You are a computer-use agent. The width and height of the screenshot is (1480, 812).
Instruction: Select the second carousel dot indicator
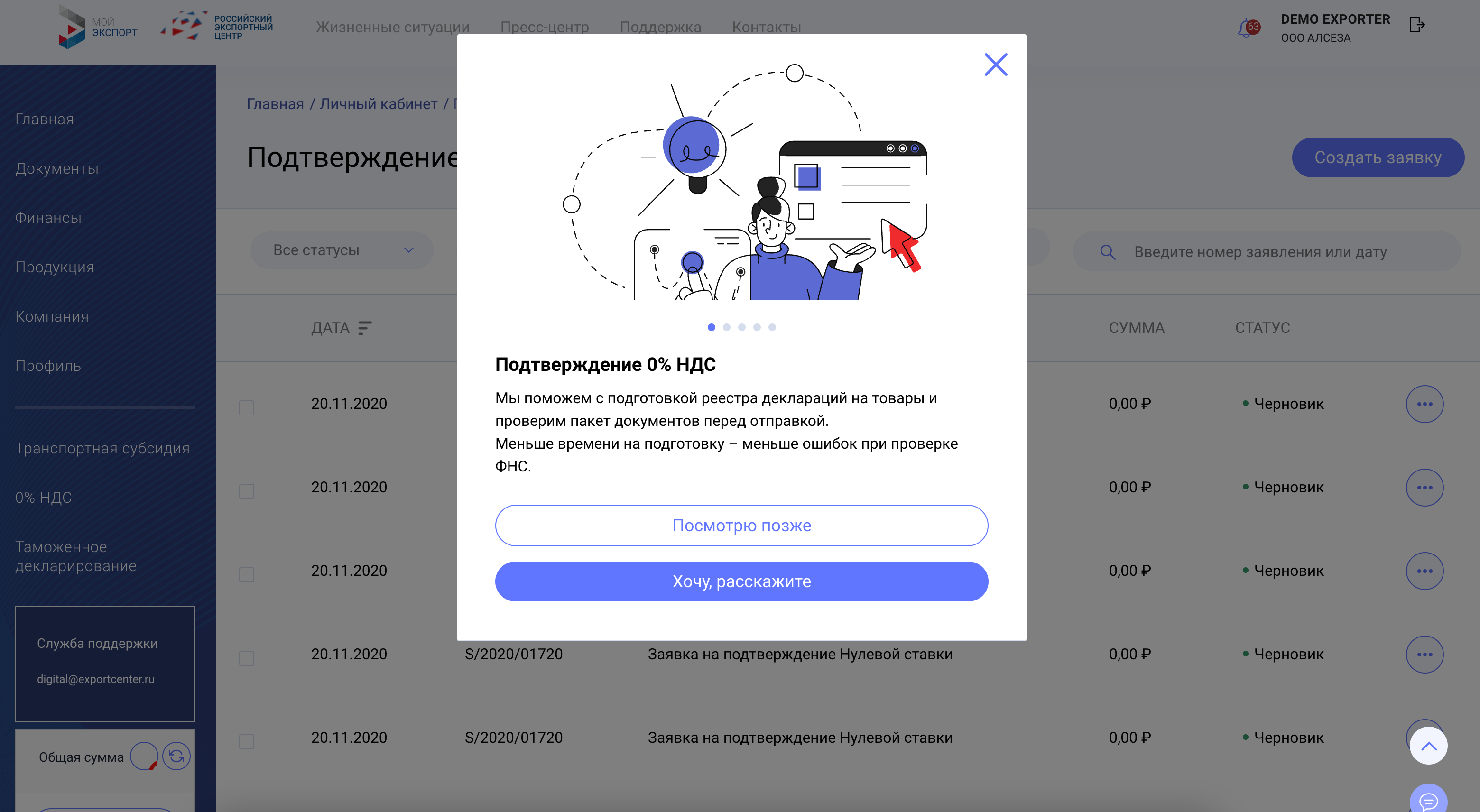[726, 327]
